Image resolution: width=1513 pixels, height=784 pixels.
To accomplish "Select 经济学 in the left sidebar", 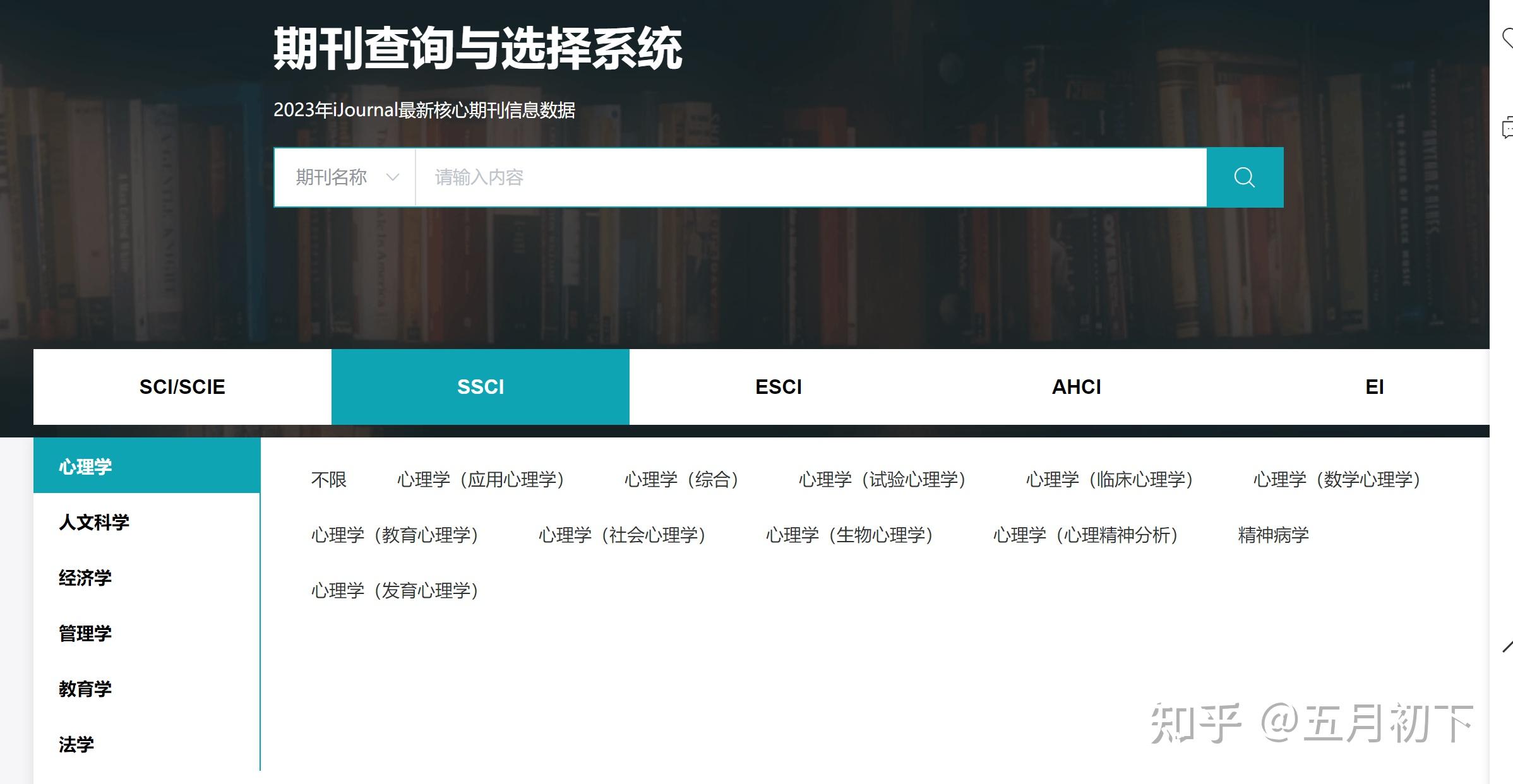I will pos(86,578).
